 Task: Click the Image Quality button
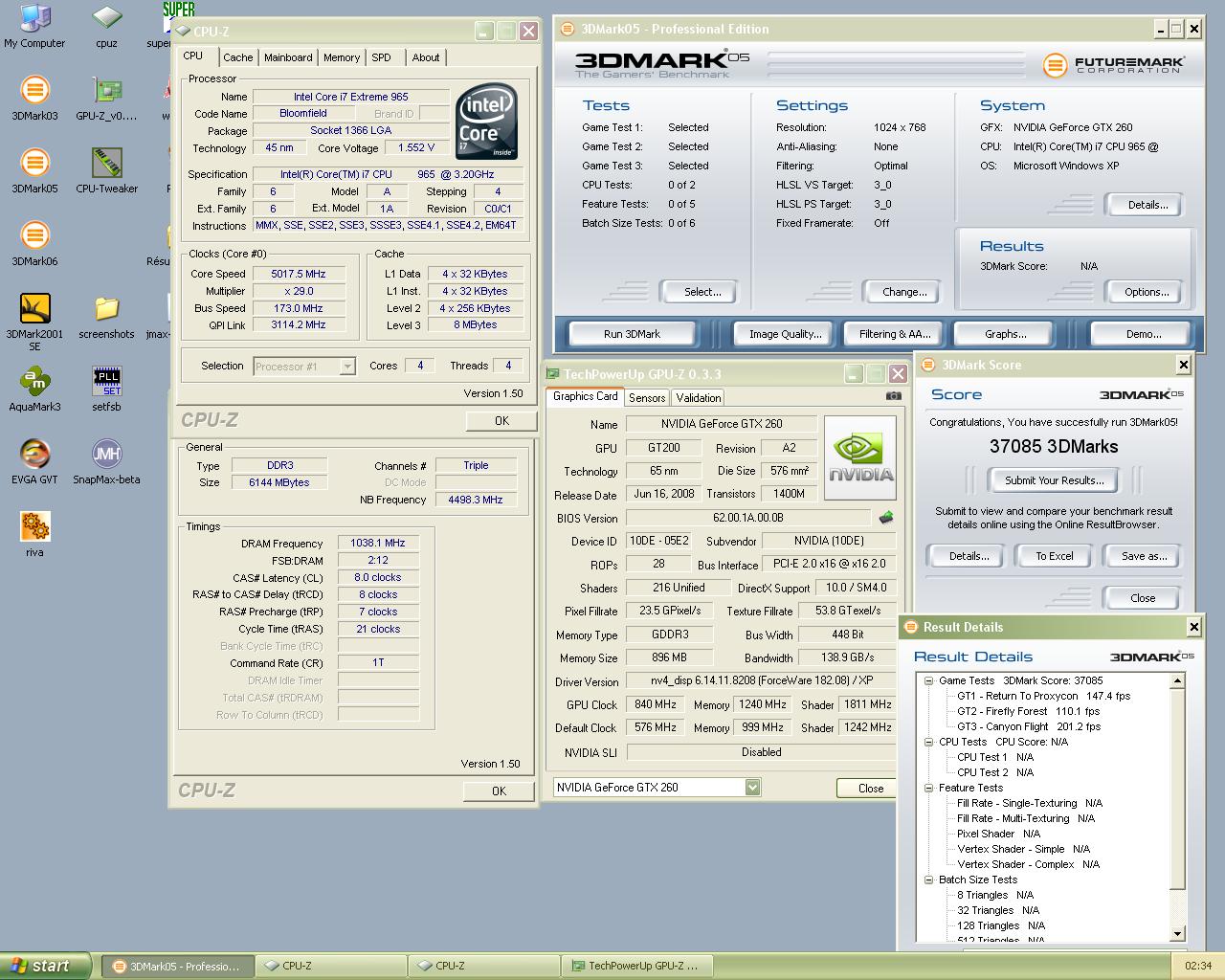(x=785, y=334)
